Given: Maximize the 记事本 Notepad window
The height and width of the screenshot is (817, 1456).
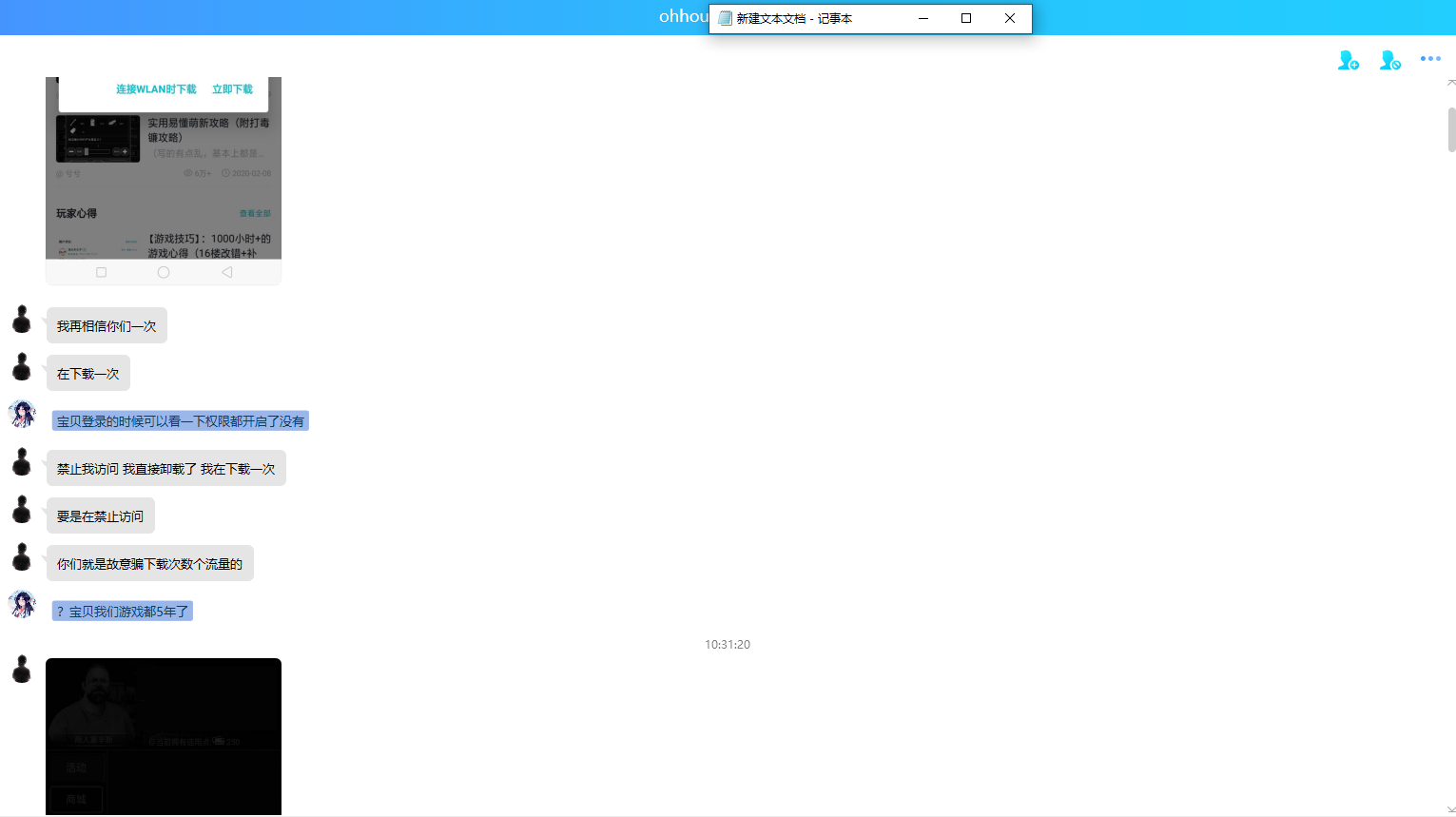Looking at the screenshot, I should (966, 18).
